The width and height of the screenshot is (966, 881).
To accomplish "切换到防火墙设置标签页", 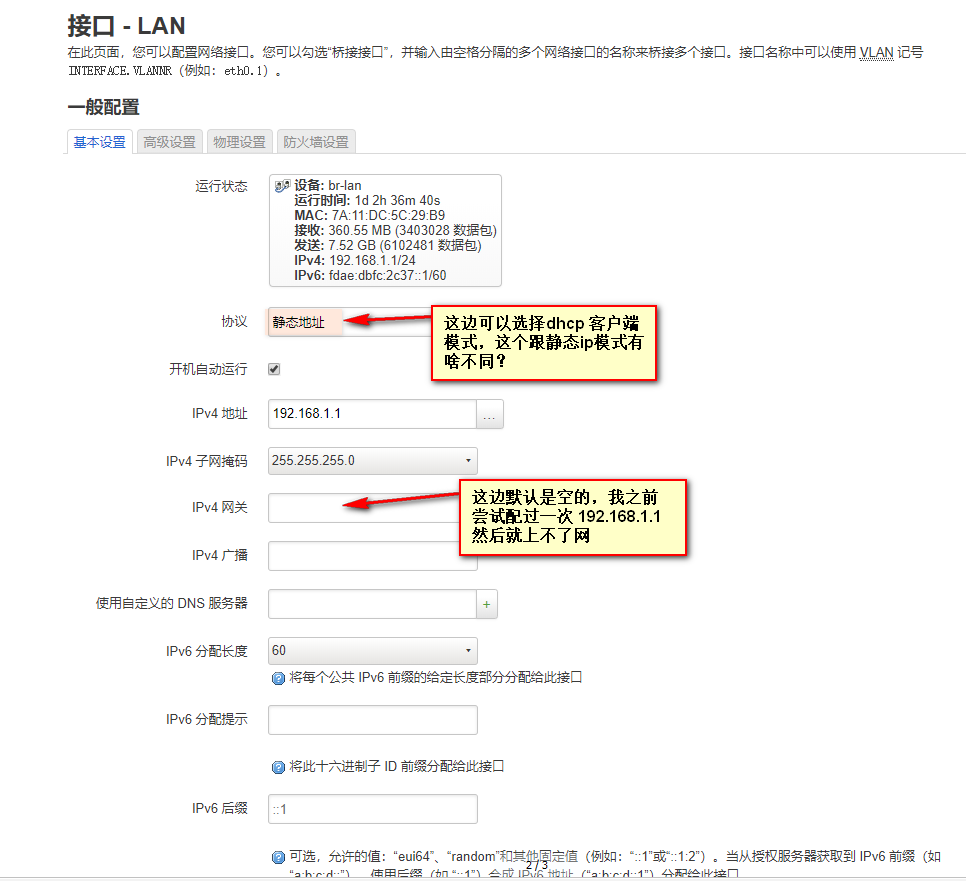I will pyautogui.click(x=316, y=141).
